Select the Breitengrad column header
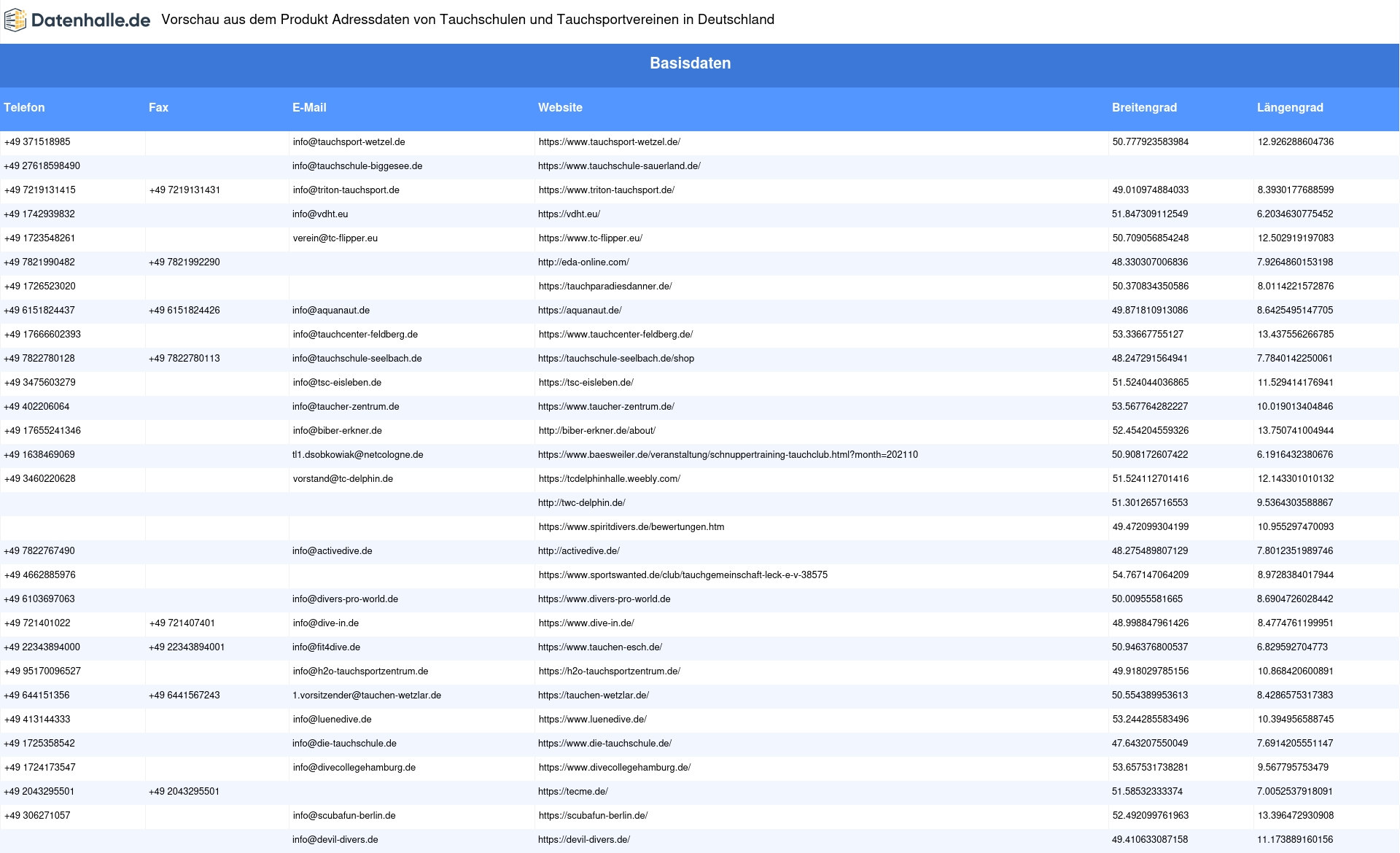The width and height of the screenshot is (1400, 853). coord(1144,108)
